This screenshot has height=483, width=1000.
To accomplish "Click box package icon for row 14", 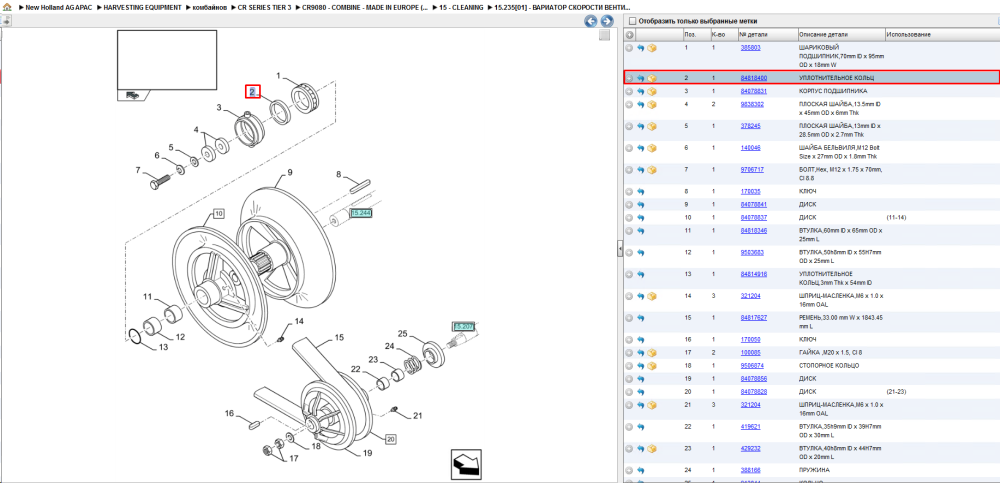I will coord(652,296).
